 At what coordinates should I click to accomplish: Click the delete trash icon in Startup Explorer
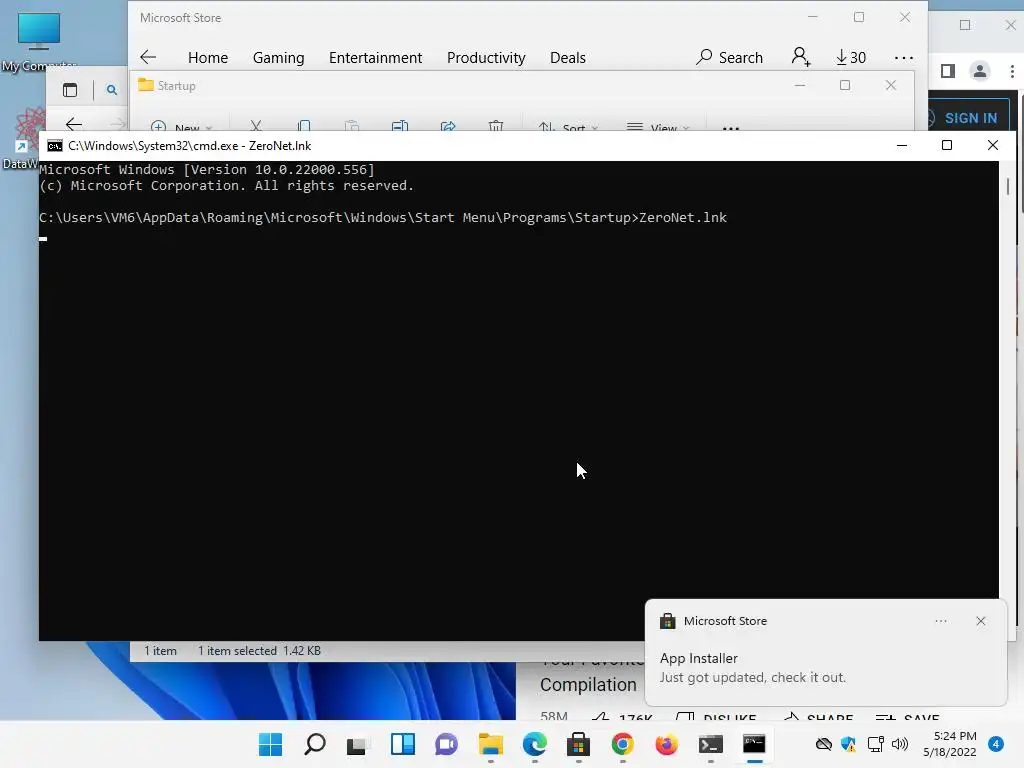pos(496,125)
